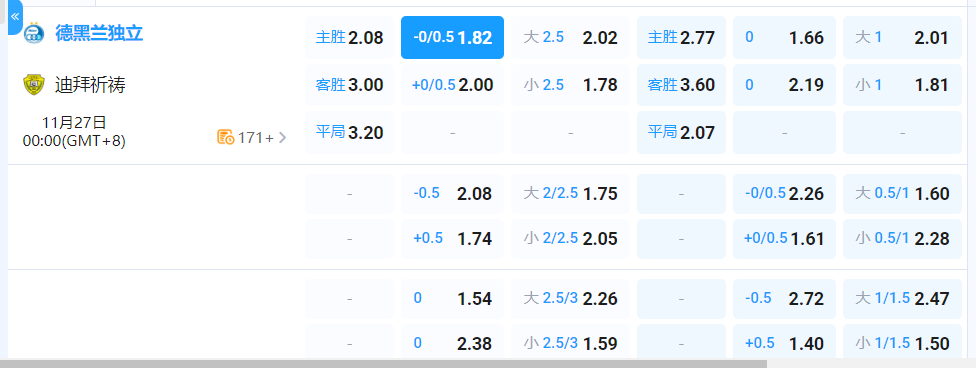Choose 小 2.5/3 at 1.59
Screen dimensions: 976x368
(x=570, y=342)
